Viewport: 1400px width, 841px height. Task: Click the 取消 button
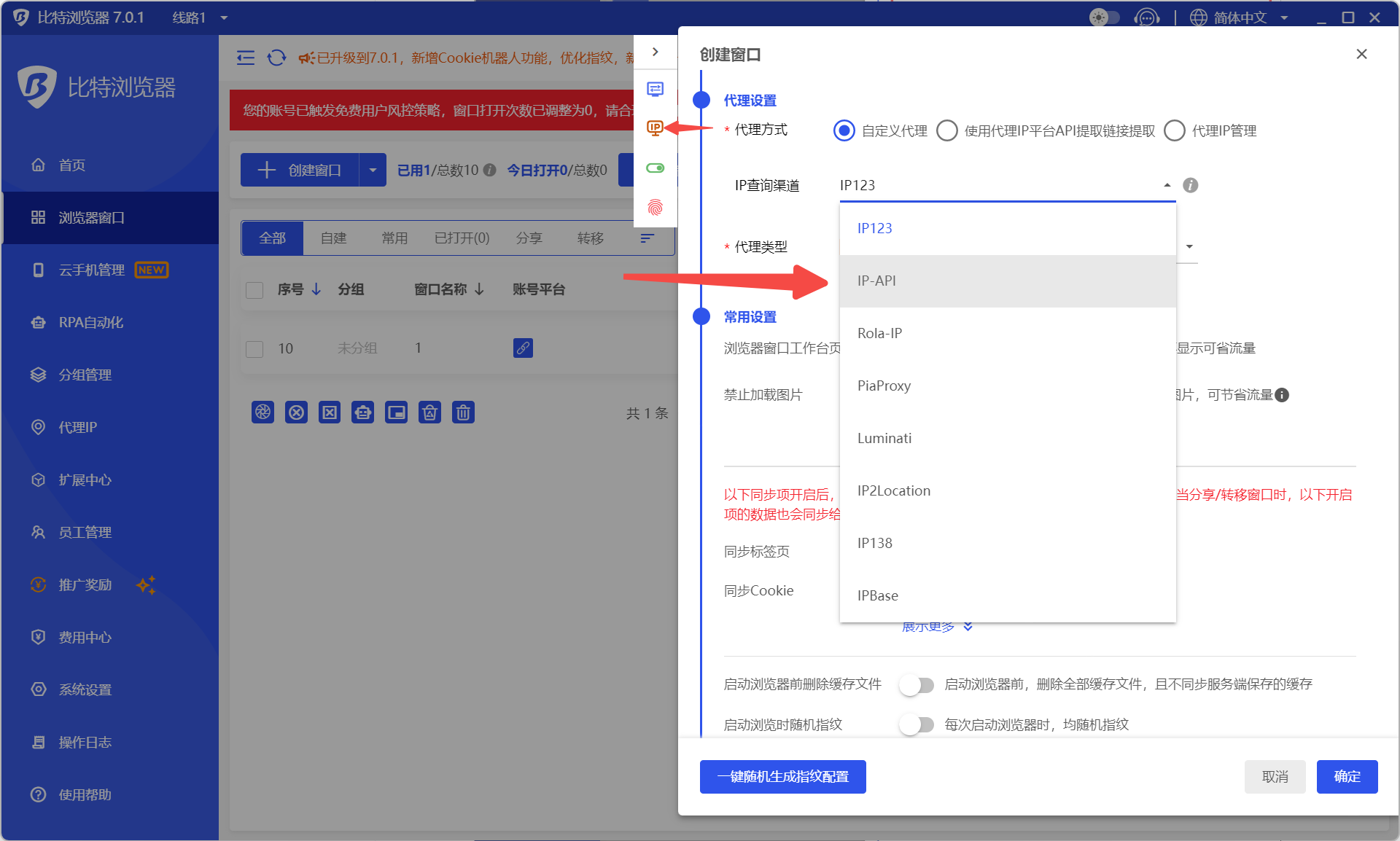tap(1275, 777)
